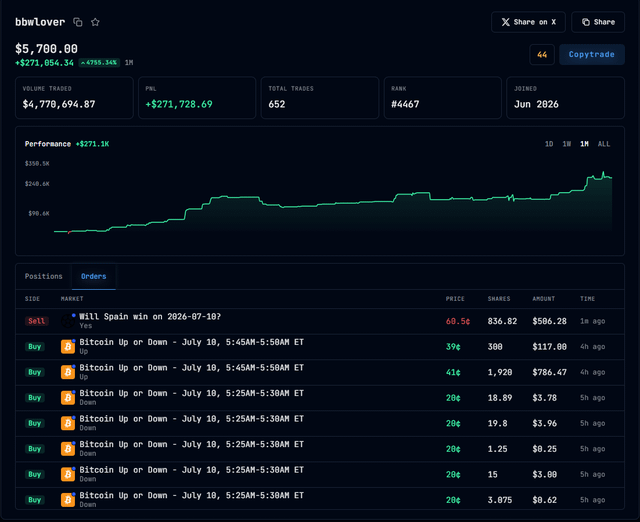The width and height of the screenshot is (640, 522).
Task: Copy the bbwlover username icon
Action: pyautogui.click(x=78, y=22)
